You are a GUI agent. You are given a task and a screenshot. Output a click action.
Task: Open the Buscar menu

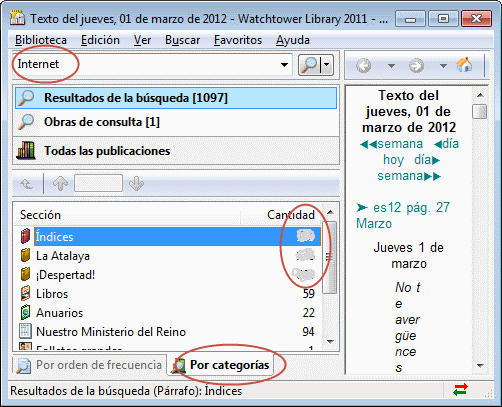183,40
